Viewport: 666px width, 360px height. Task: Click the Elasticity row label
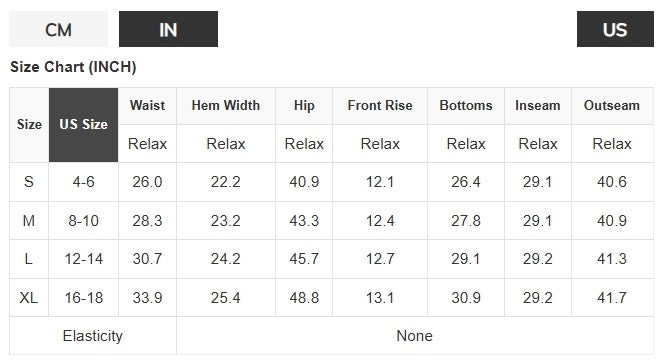tap(93, 336)
